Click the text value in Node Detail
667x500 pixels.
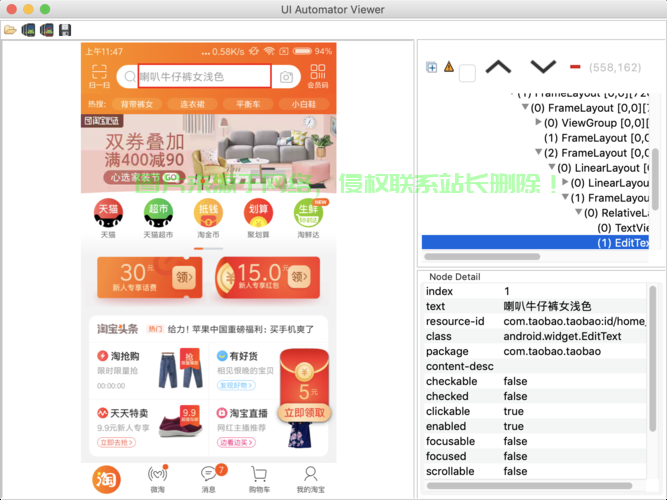[547, 306]
